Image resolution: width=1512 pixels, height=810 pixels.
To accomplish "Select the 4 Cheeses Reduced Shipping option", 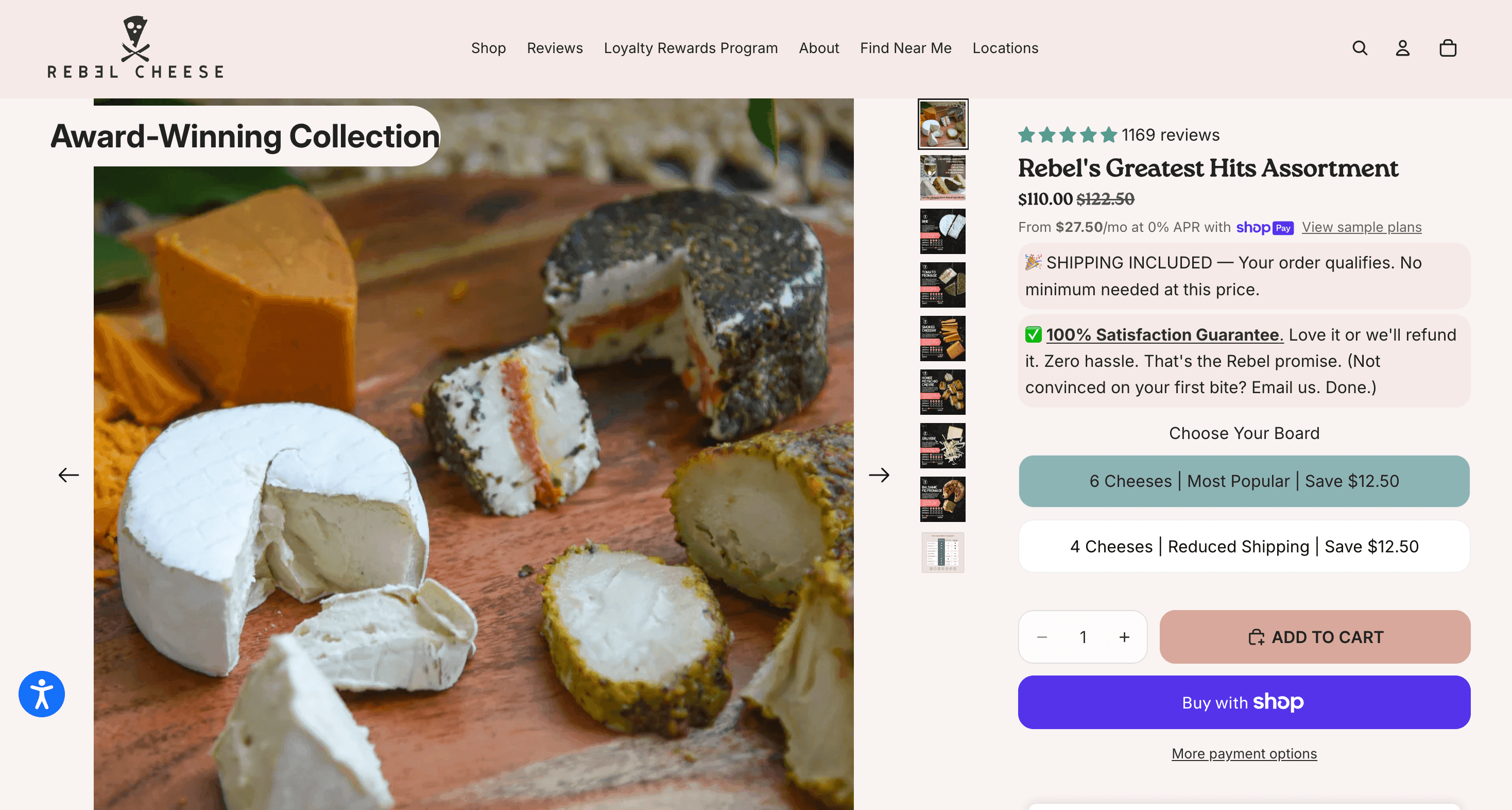I will (1244, 546).
